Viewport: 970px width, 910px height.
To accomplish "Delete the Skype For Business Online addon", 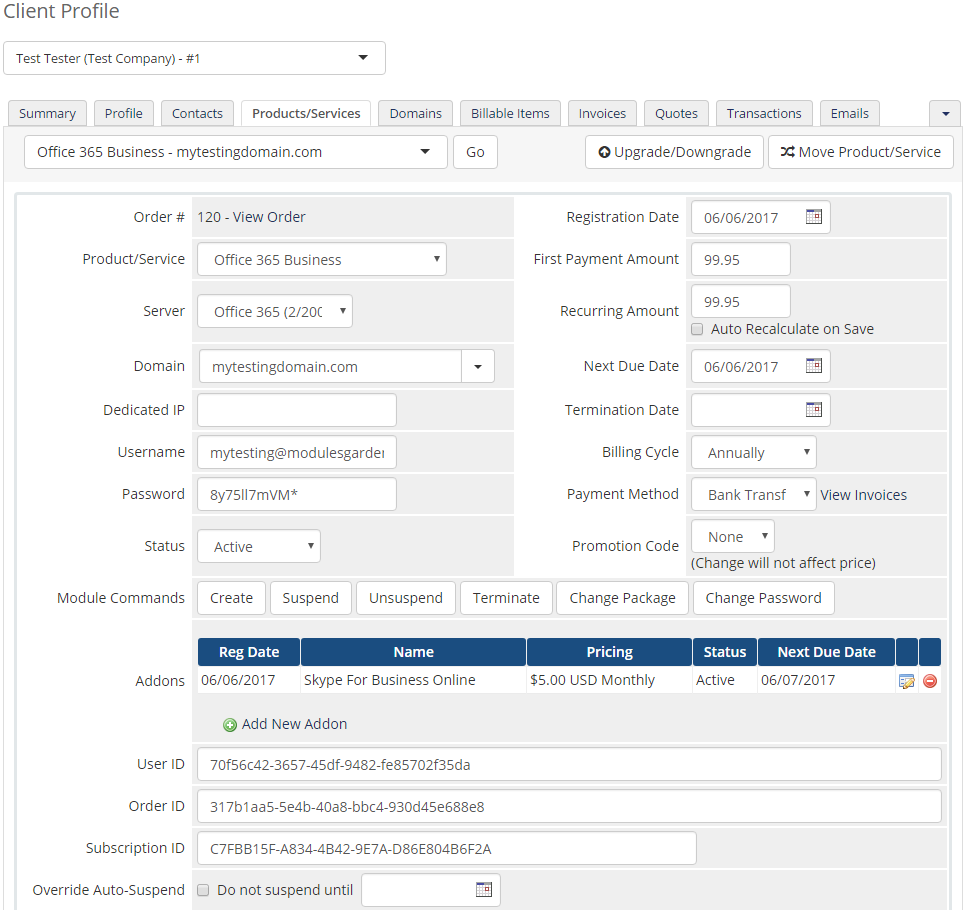I will [x=930, y=681].
